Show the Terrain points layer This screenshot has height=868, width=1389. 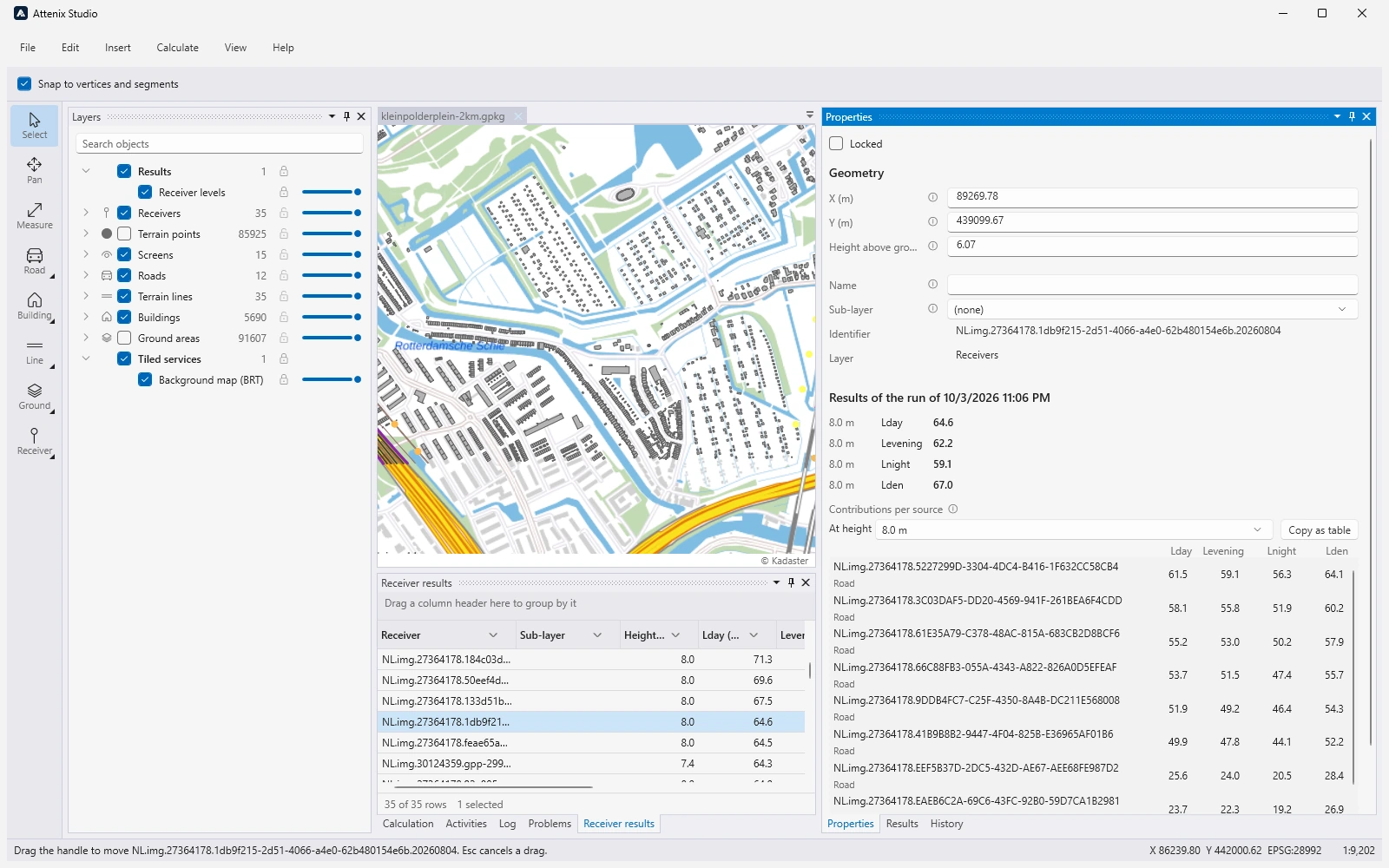[x=124, y=233]
